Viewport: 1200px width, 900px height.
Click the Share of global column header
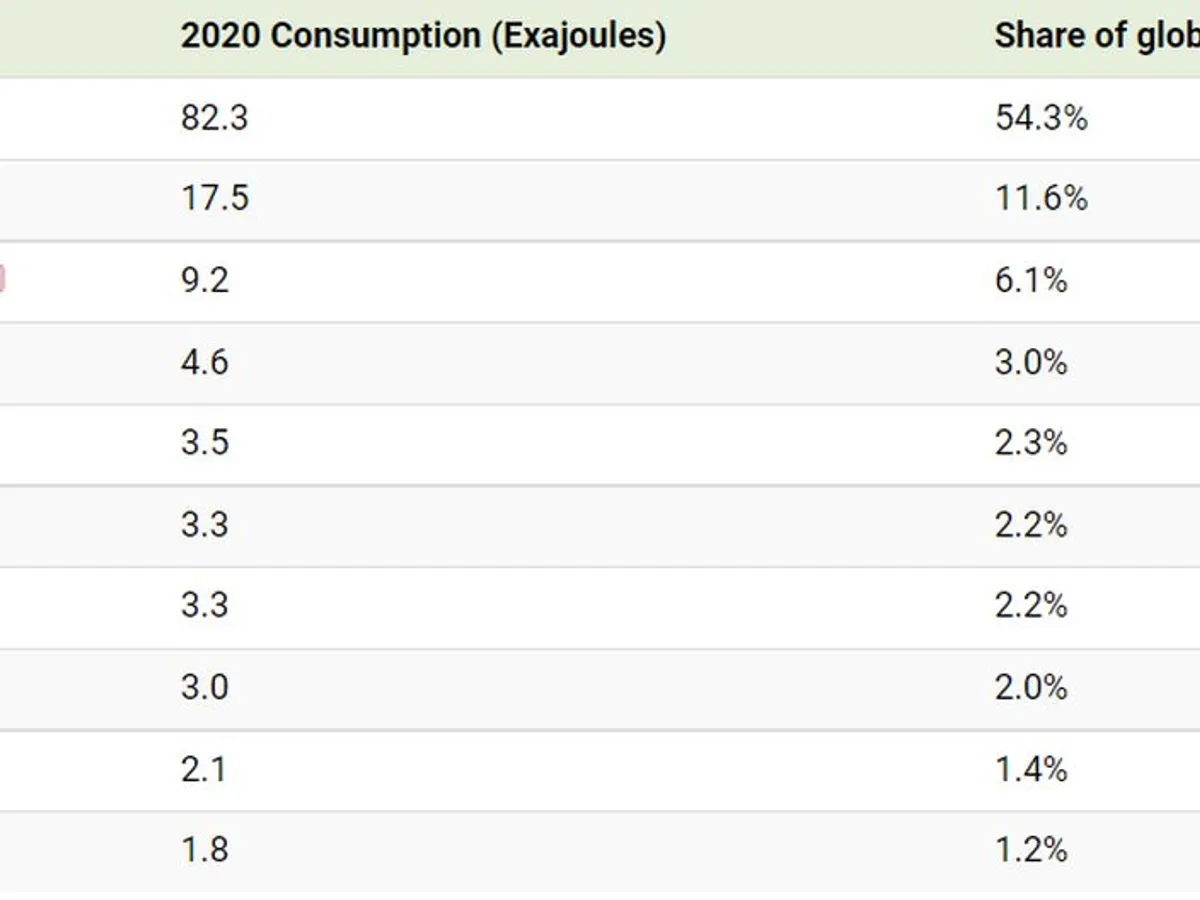(1096, 36)
